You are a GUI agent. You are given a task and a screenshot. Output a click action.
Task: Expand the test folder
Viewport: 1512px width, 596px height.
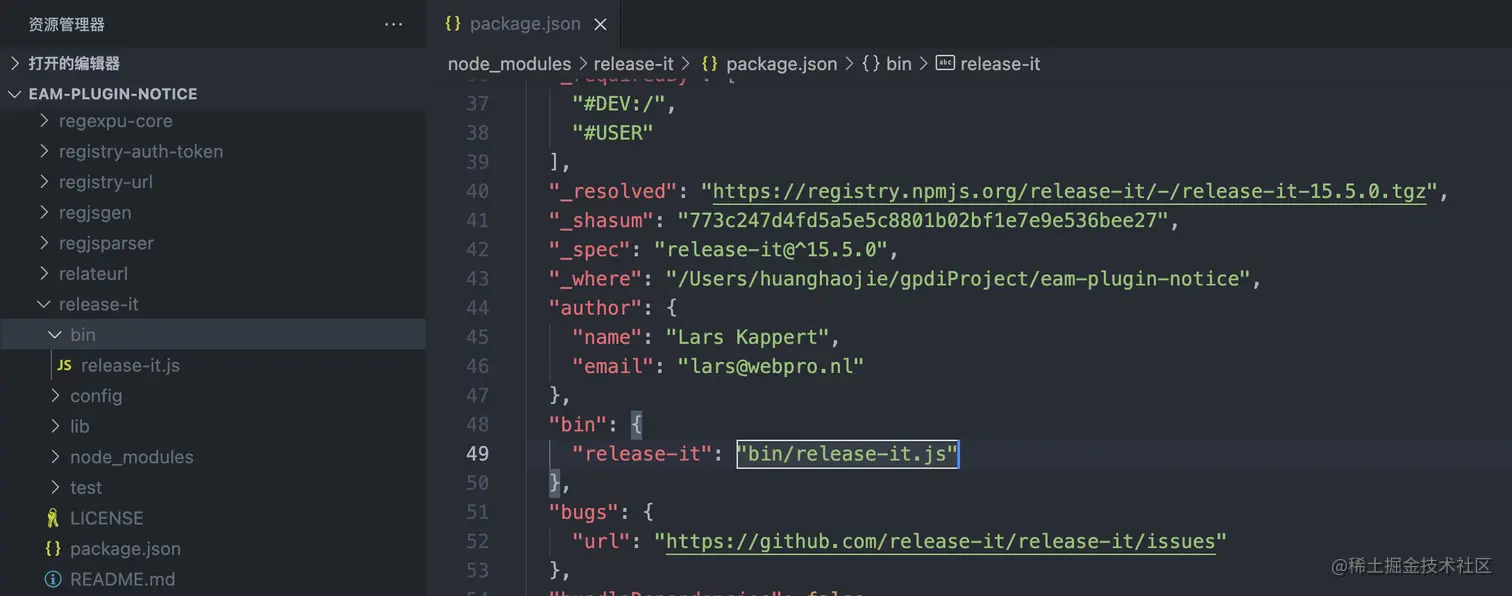[x=55, y=487]
